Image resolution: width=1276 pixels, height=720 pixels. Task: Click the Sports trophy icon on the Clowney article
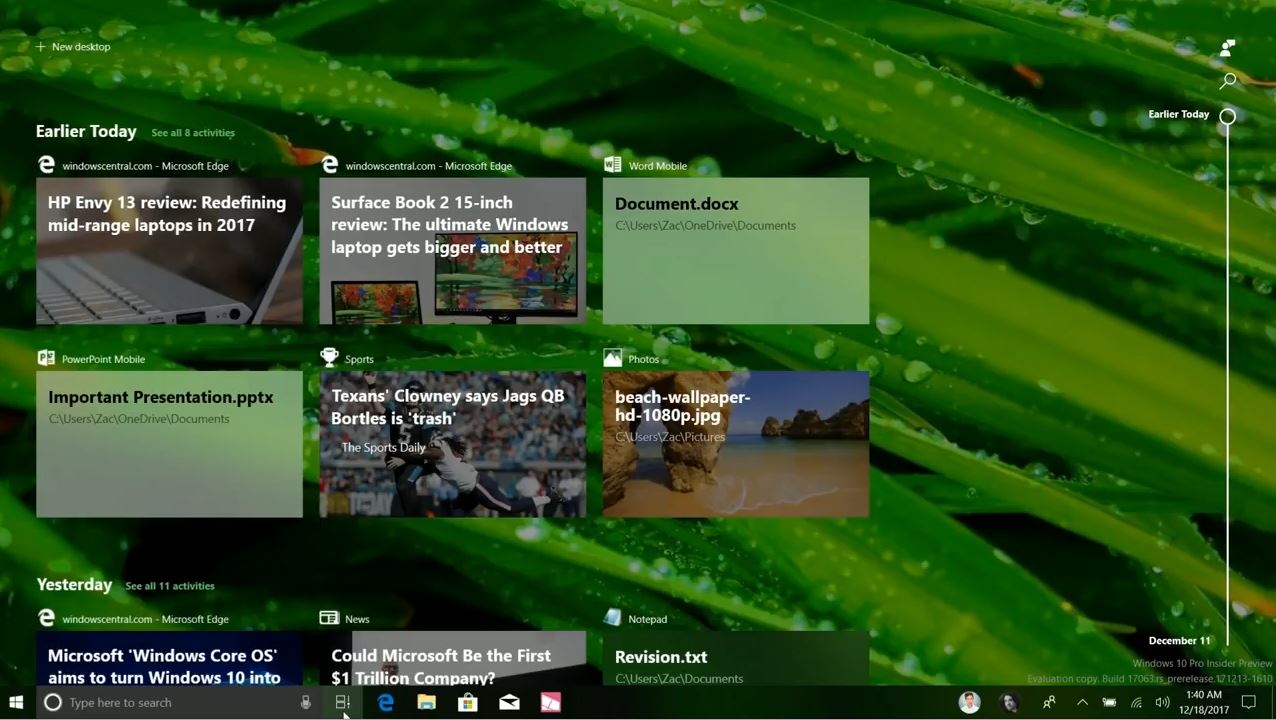click(329, 357)
